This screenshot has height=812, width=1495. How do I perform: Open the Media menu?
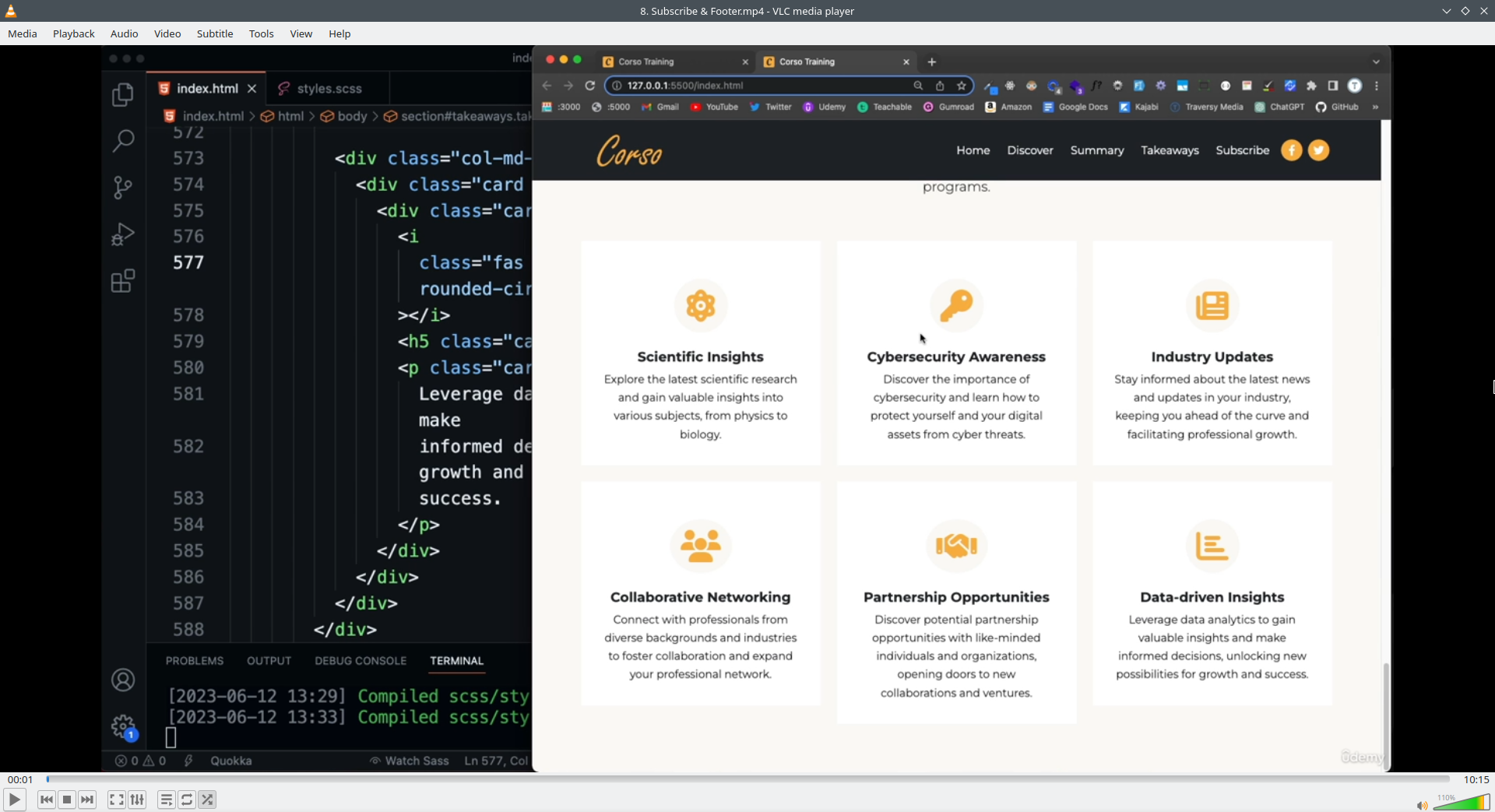pyautogui.click(x=23, y=33)
